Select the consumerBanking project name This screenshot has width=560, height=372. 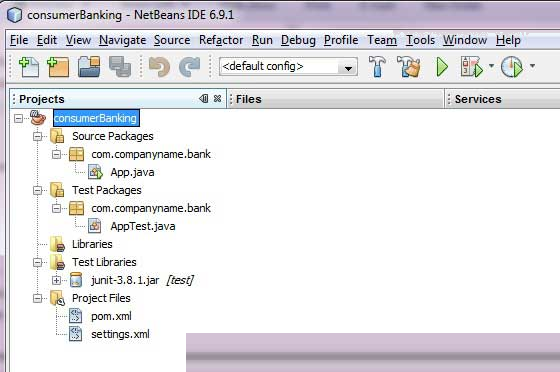[96, 118]
